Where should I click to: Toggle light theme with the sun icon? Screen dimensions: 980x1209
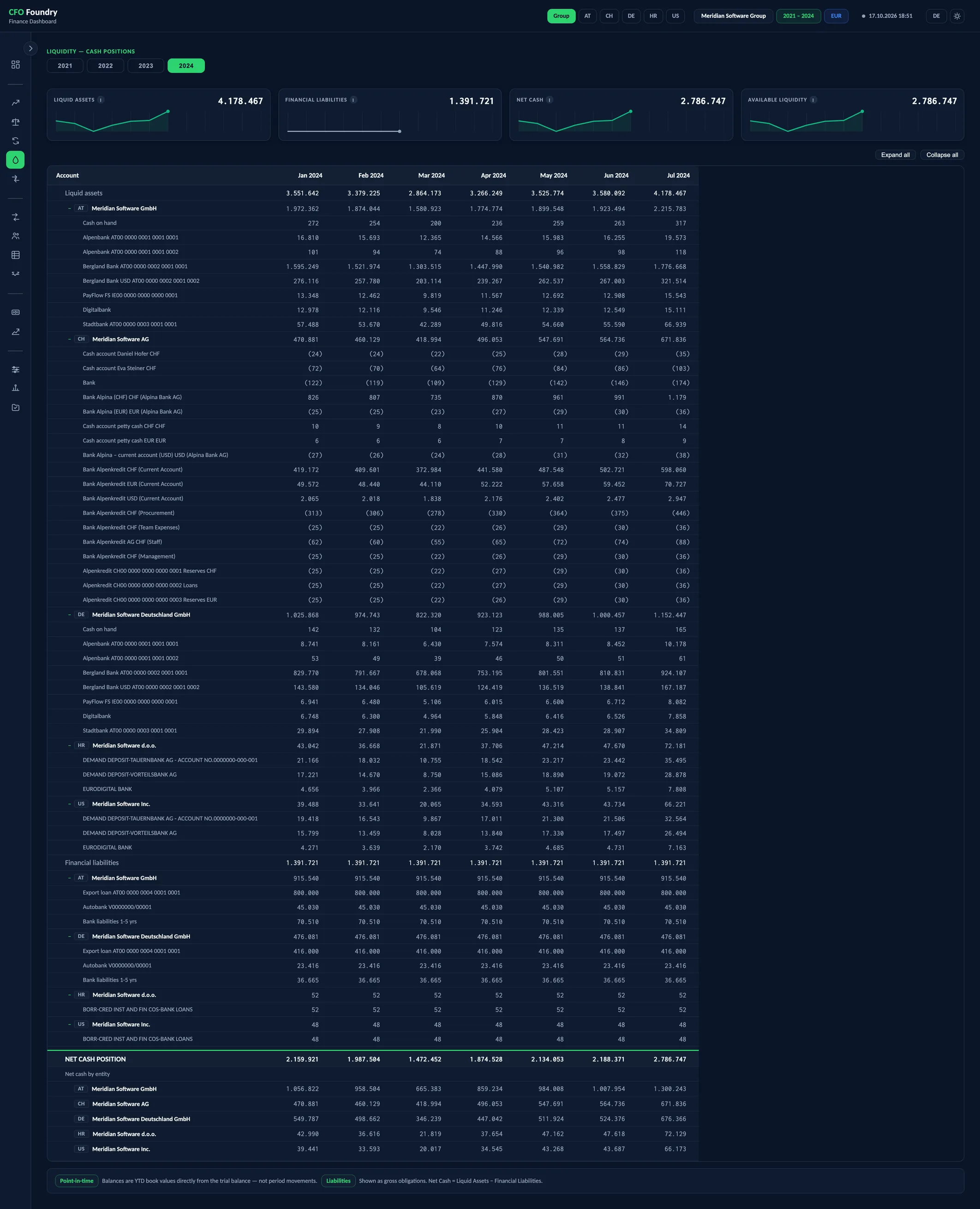pyautogui.click(x=957, y=16)
